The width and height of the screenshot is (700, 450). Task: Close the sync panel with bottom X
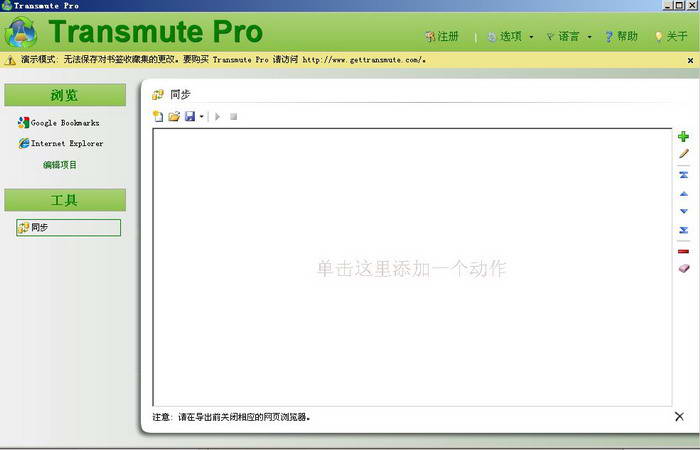click(x=679, y=417)
